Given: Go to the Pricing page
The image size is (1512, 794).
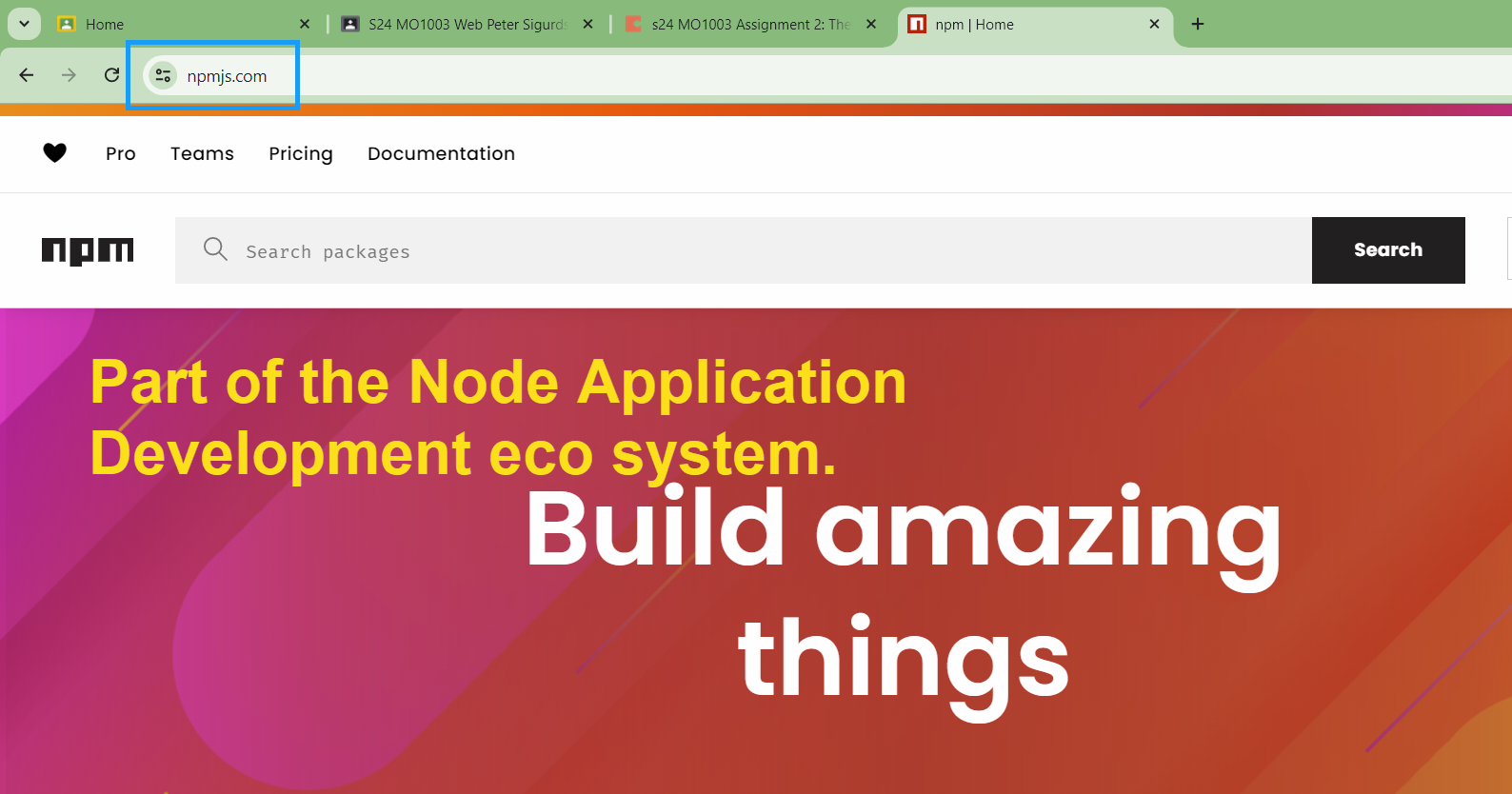Looking at the screenshot, I should click(301, 153).
